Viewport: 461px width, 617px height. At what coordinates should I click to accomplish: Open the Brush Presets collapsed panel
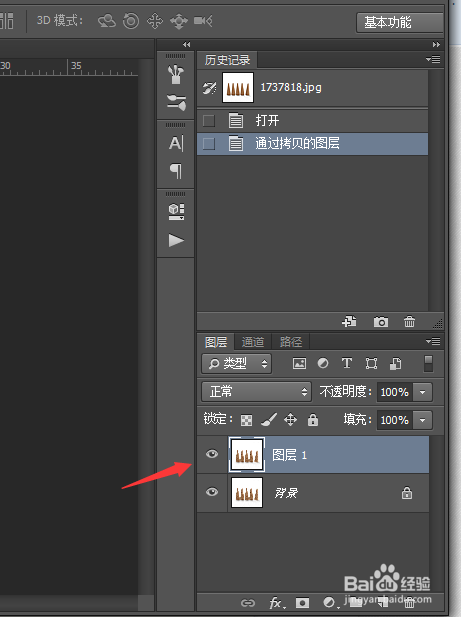pos(175,74)
